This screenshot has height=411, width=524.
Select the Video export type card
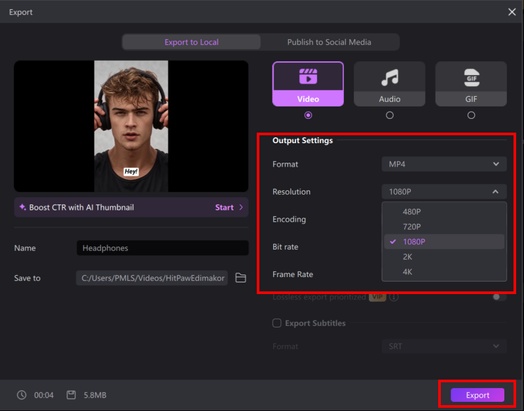click(308, 84)
